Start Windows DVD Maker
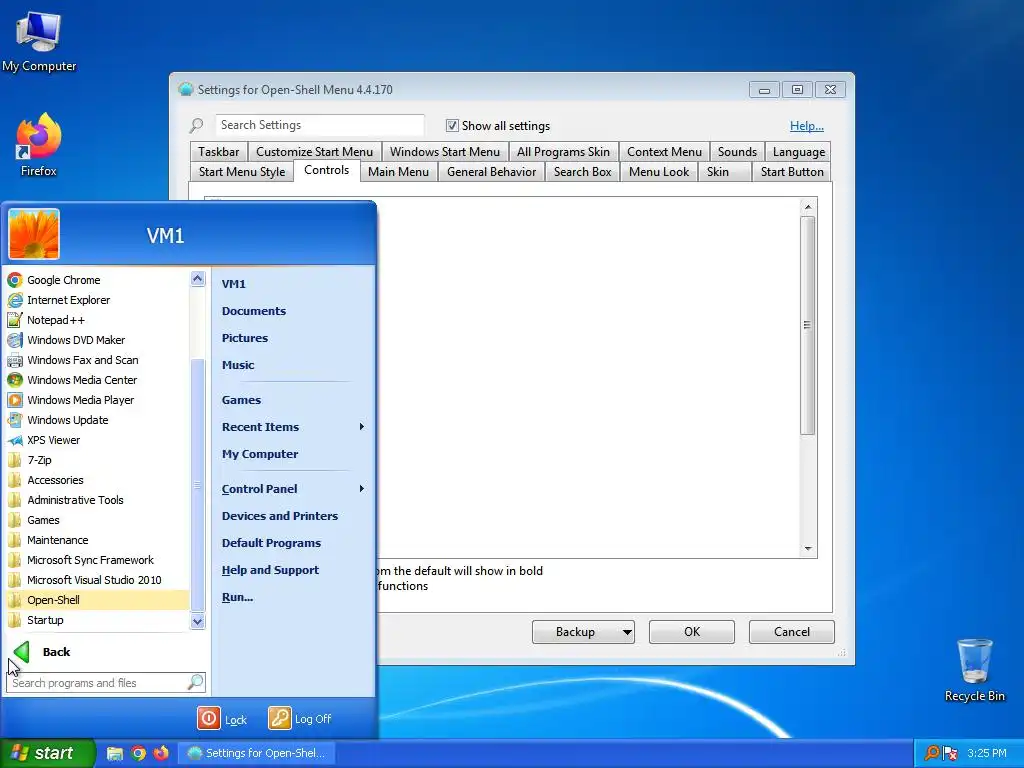The image size is (1024, 768). coord(97,340)
